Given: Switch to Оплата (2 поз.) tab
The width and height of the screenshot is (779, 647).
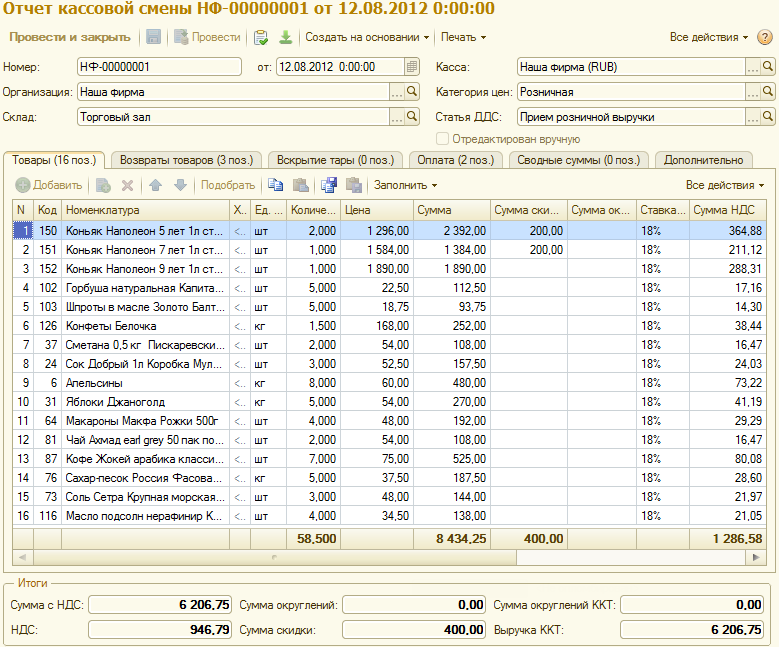Looking at the screenshot, I should pyautogui.click(x=456, y=160).
